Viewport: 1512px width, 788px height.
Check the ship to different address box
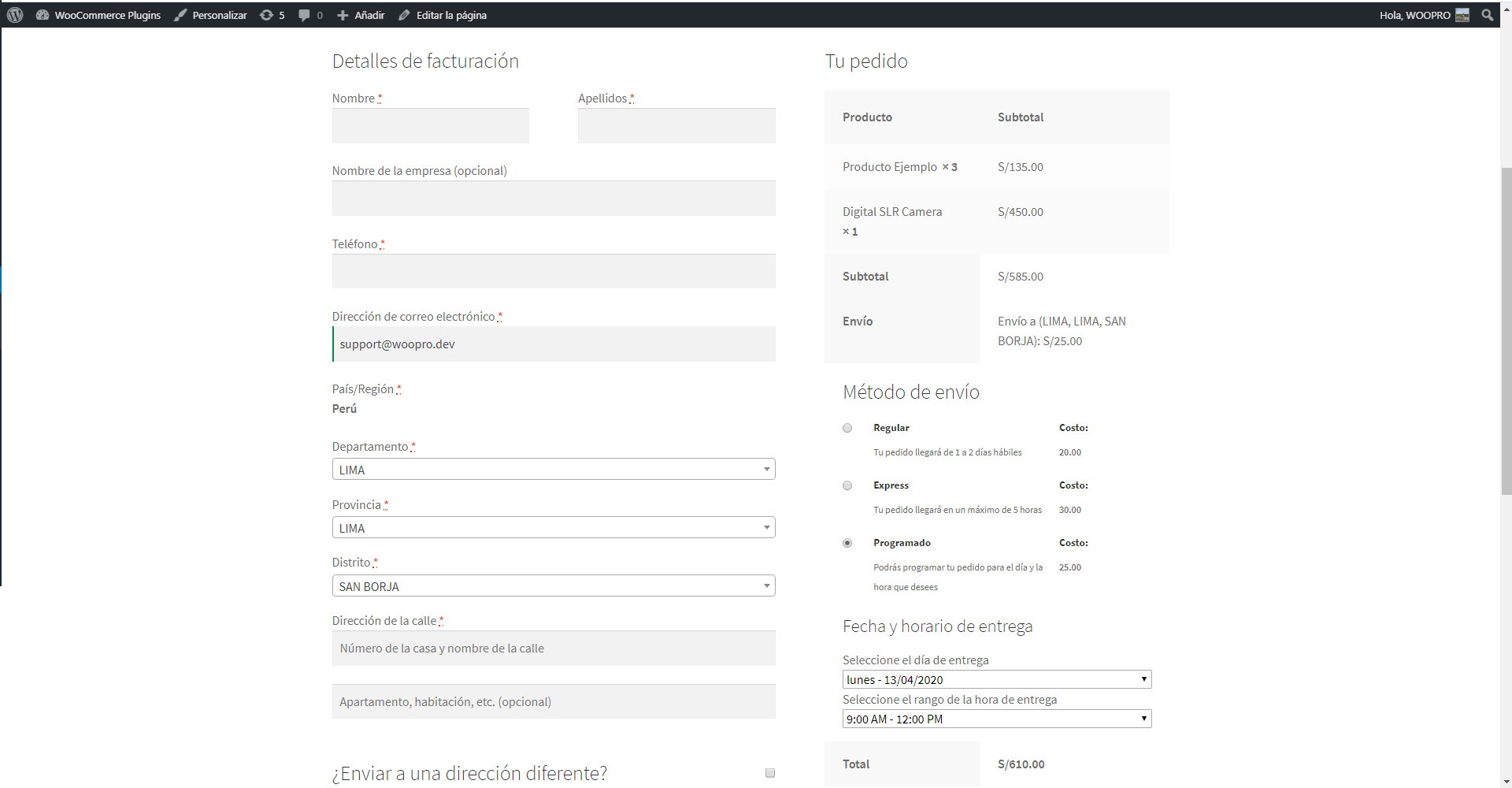click(x=770, y=773)
